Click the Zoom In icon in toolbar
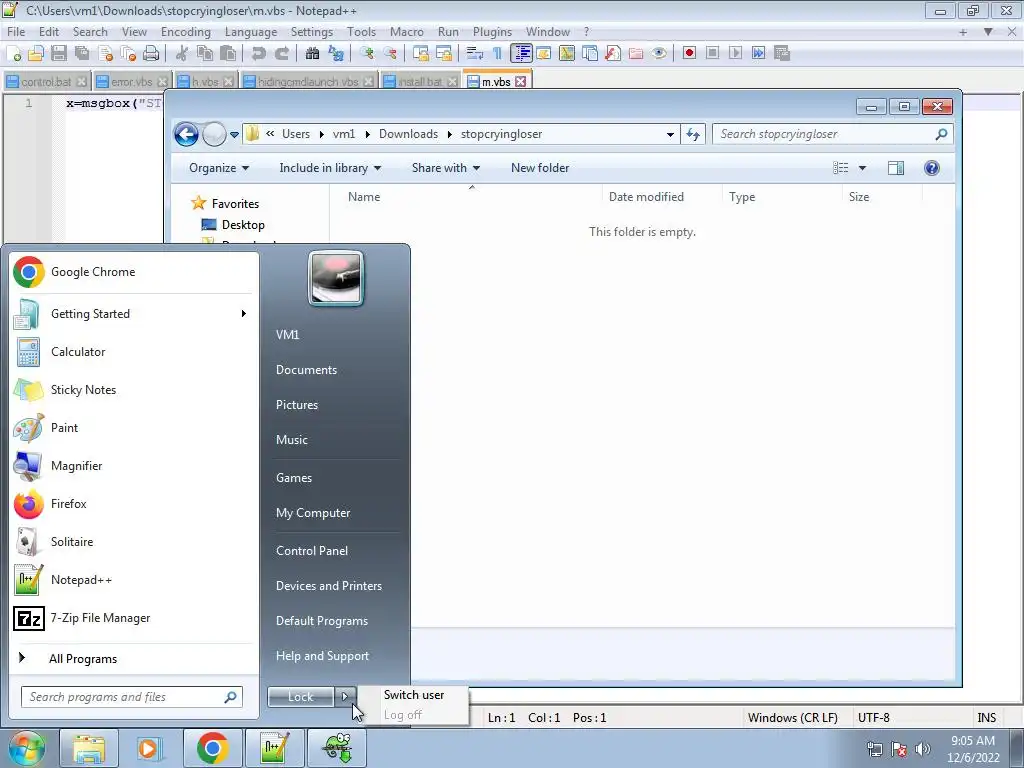Image resolution: width=1024 pixels, height=768 pixels. pyautogui.click(x=367, y=54)
